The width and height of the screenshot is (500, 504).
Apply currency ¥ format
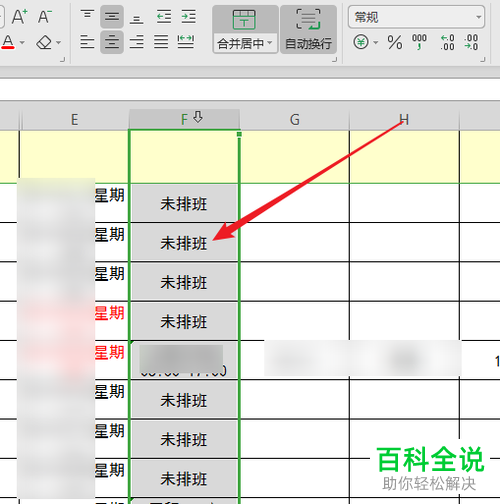[x=361, y=42]
